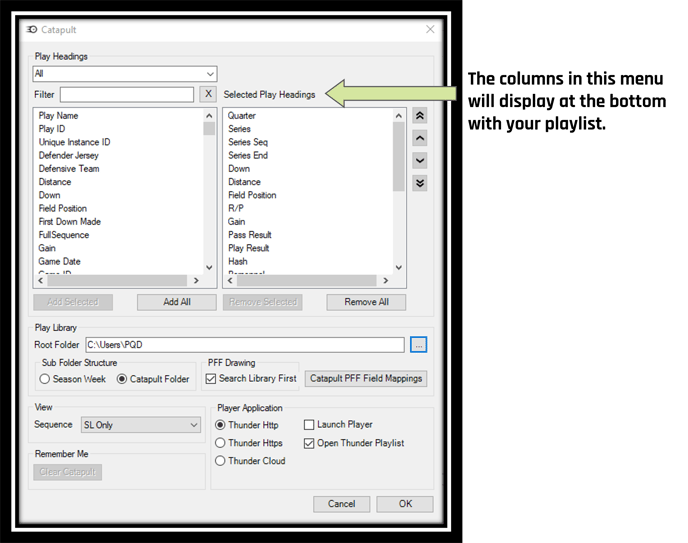
Task: Select Field Position in selected headings list
Action: click(x=252, y=195)
